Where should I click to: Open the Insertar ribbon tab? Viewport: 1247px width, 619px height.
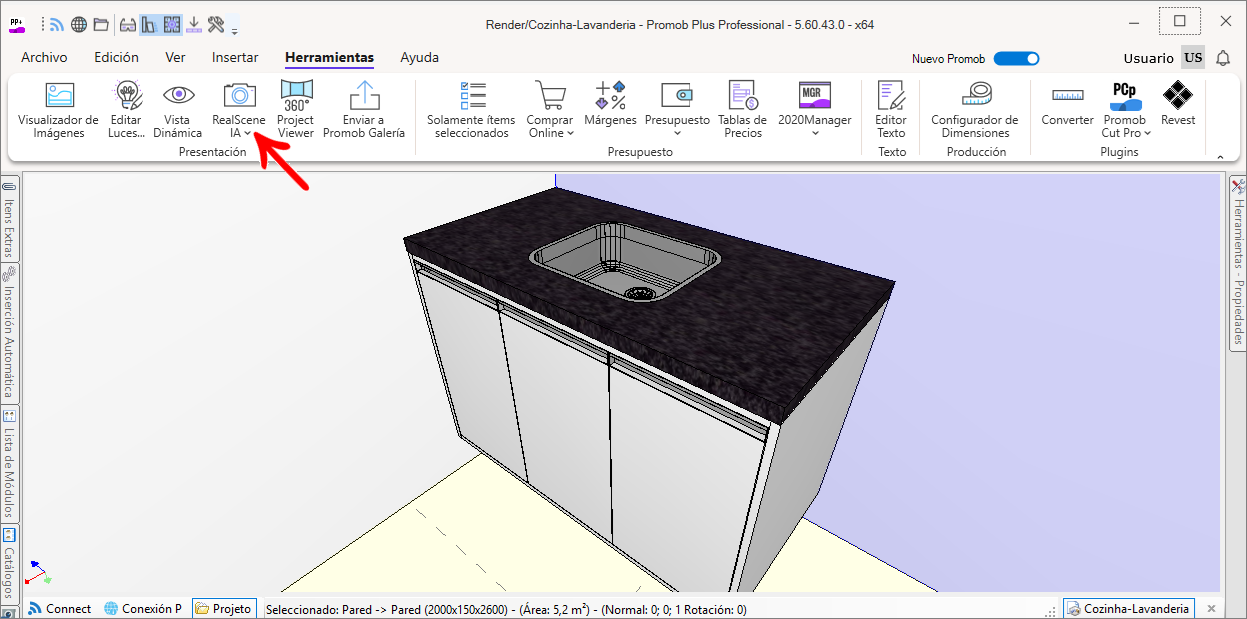(235, 58)
